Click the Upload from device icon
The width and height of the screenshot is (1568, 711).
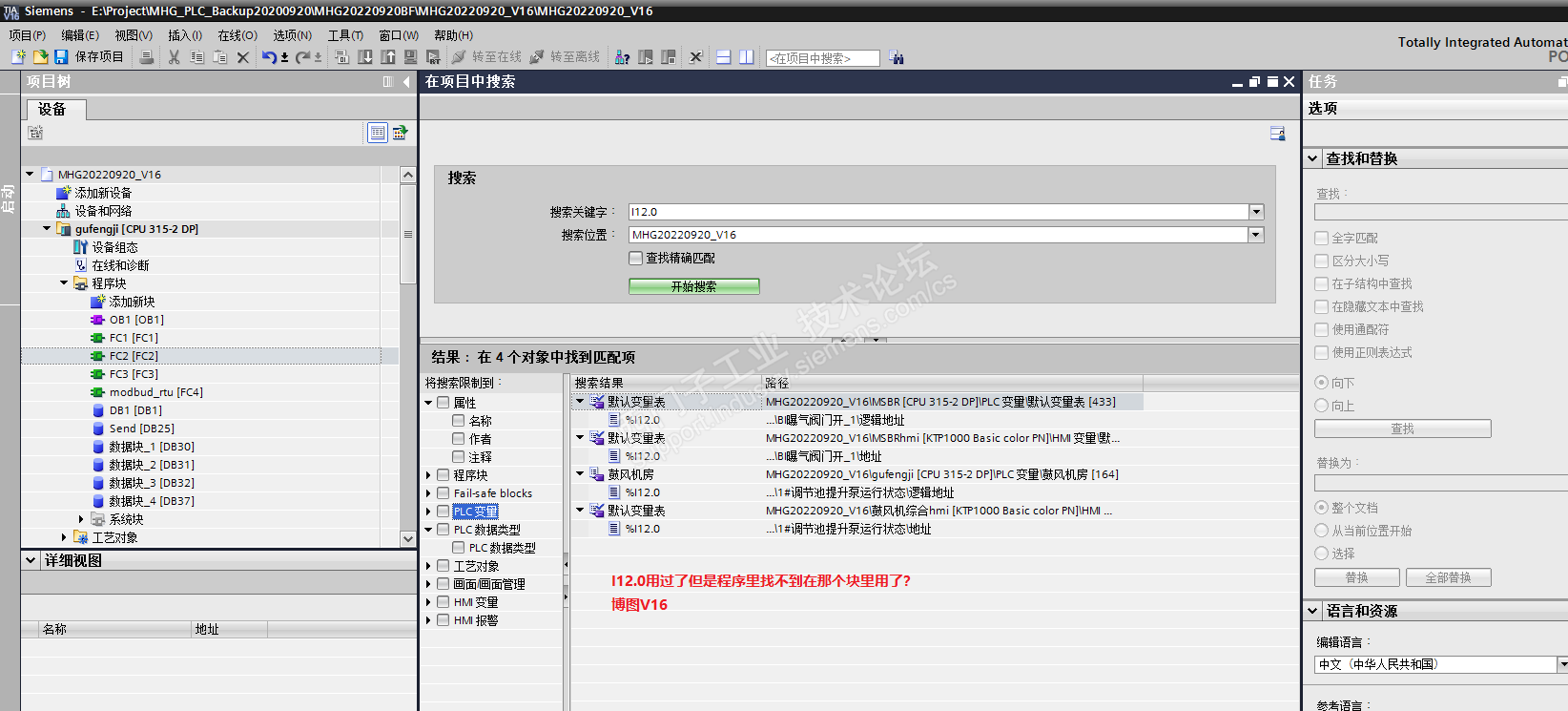coord(388,57)
